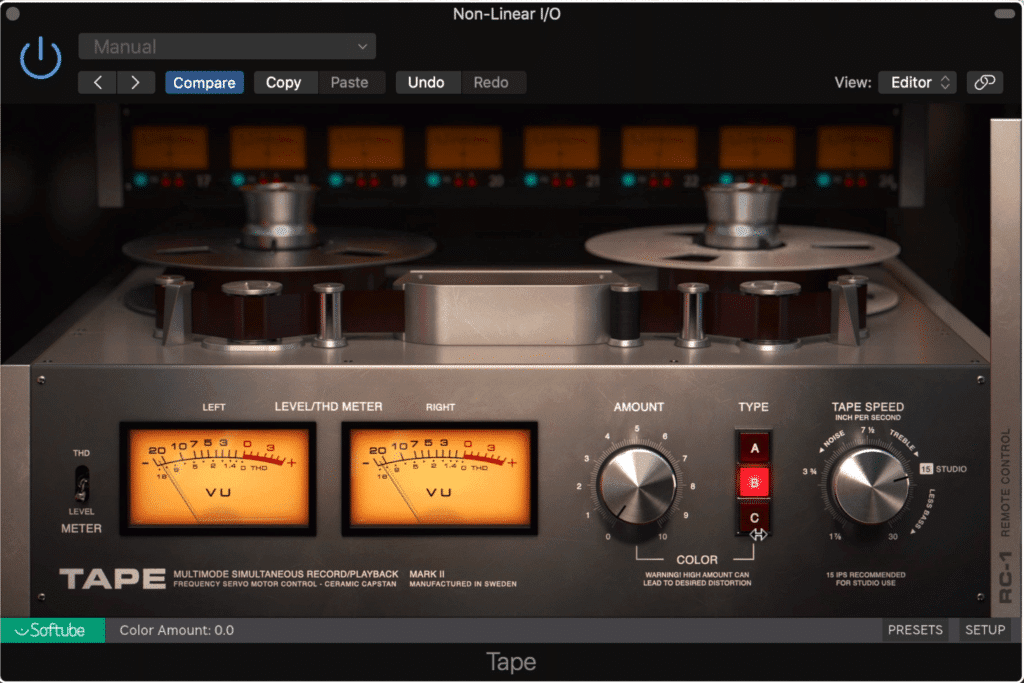This screenshot has width=1024, height=683.
Task: Open the SETUP menu
Action: click(x=985, y=630)
